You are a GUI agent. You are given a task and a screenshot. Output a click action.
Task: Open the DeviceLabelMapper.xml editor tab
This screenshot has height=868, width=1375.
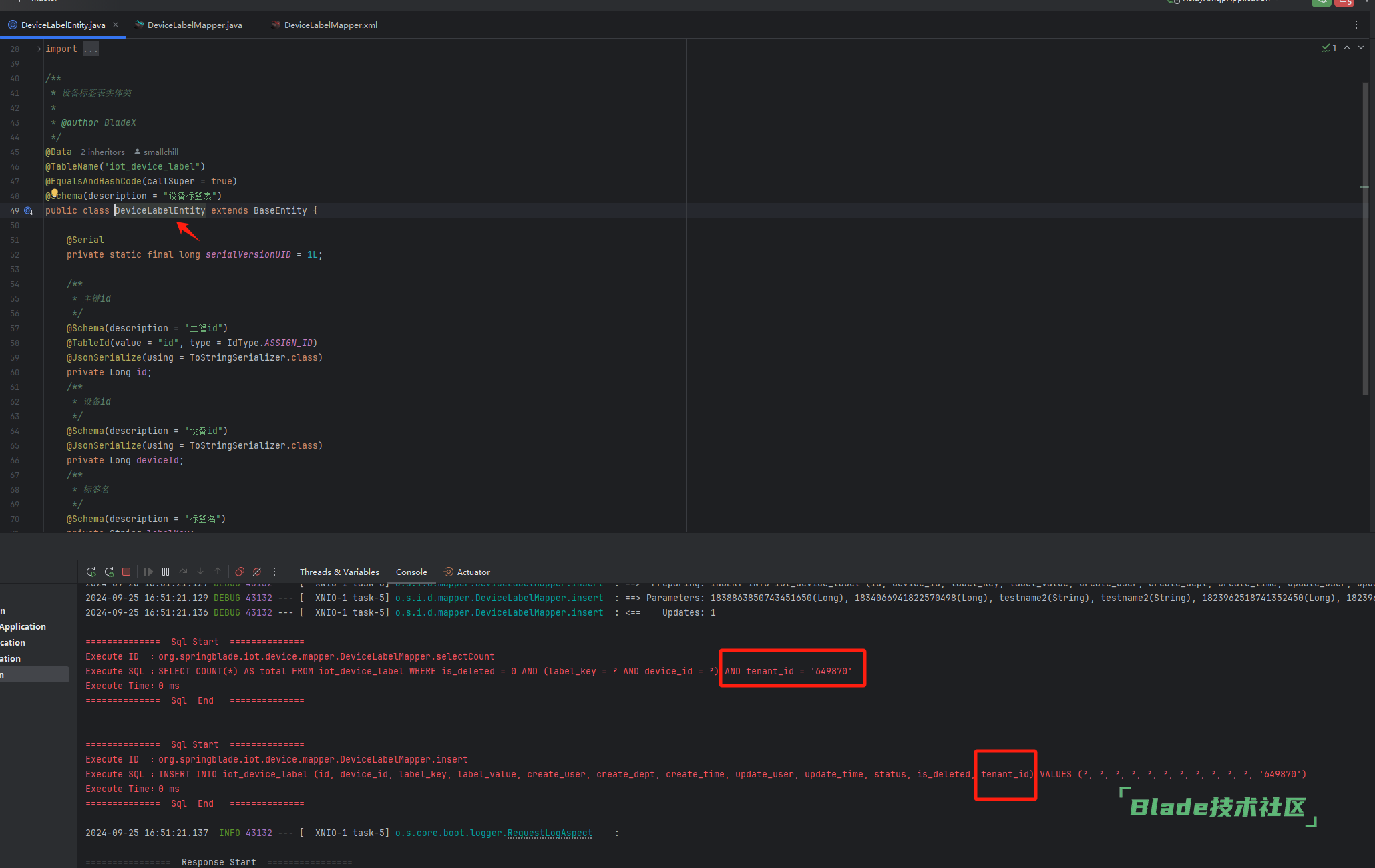pos(325,25)
